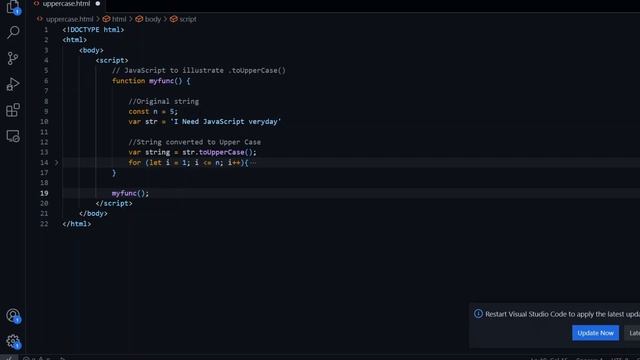Click the const n = 5; line
The image size is (640, 360).
coord(153,111)
